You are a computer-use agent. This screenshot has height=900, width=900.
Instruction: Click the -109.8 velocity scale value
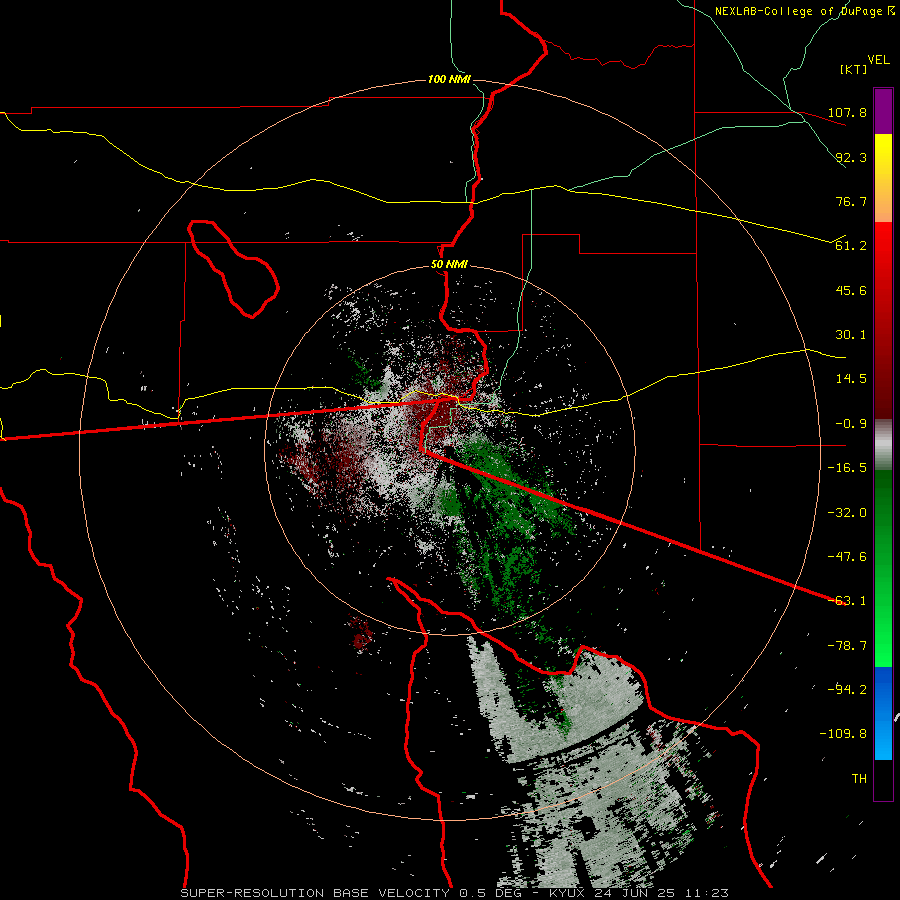pyautogui.click(x=843, y=734)
